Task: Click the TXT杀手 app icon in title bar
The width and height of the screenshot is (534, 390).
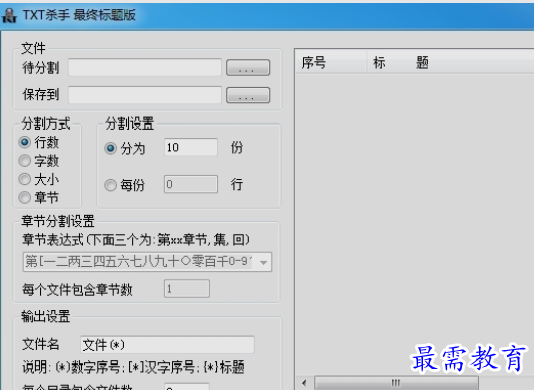Action: coord(10,15)
